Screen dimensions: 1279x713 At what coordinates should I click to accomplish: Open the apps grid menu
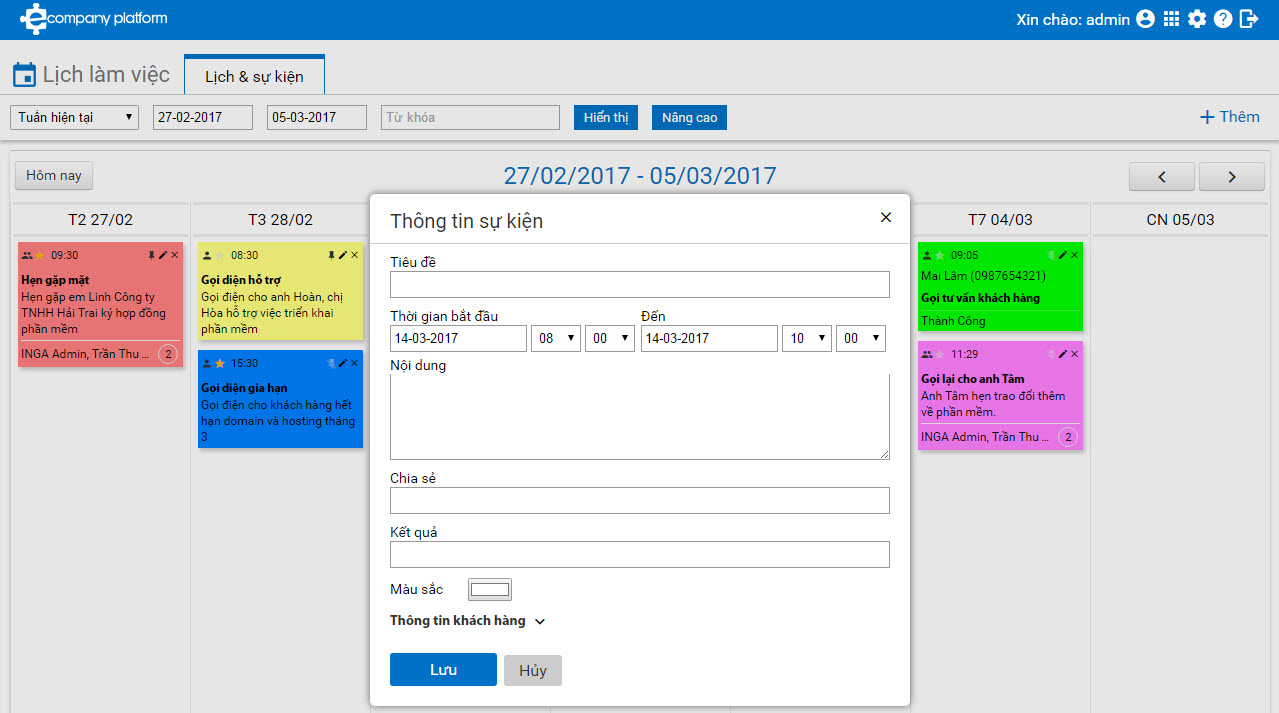pos(1172,19)
